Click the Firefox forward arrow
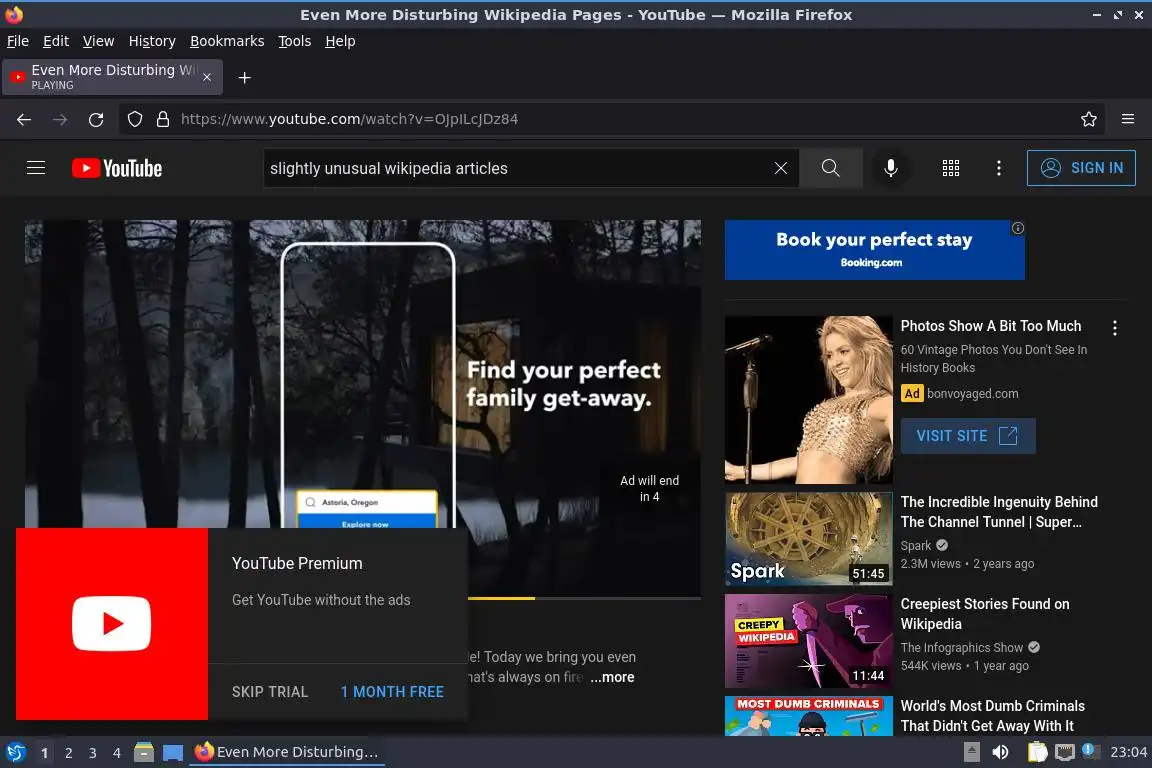Image resolution: width=1152 pixels, height=768 pixels. tap(60, 119)
